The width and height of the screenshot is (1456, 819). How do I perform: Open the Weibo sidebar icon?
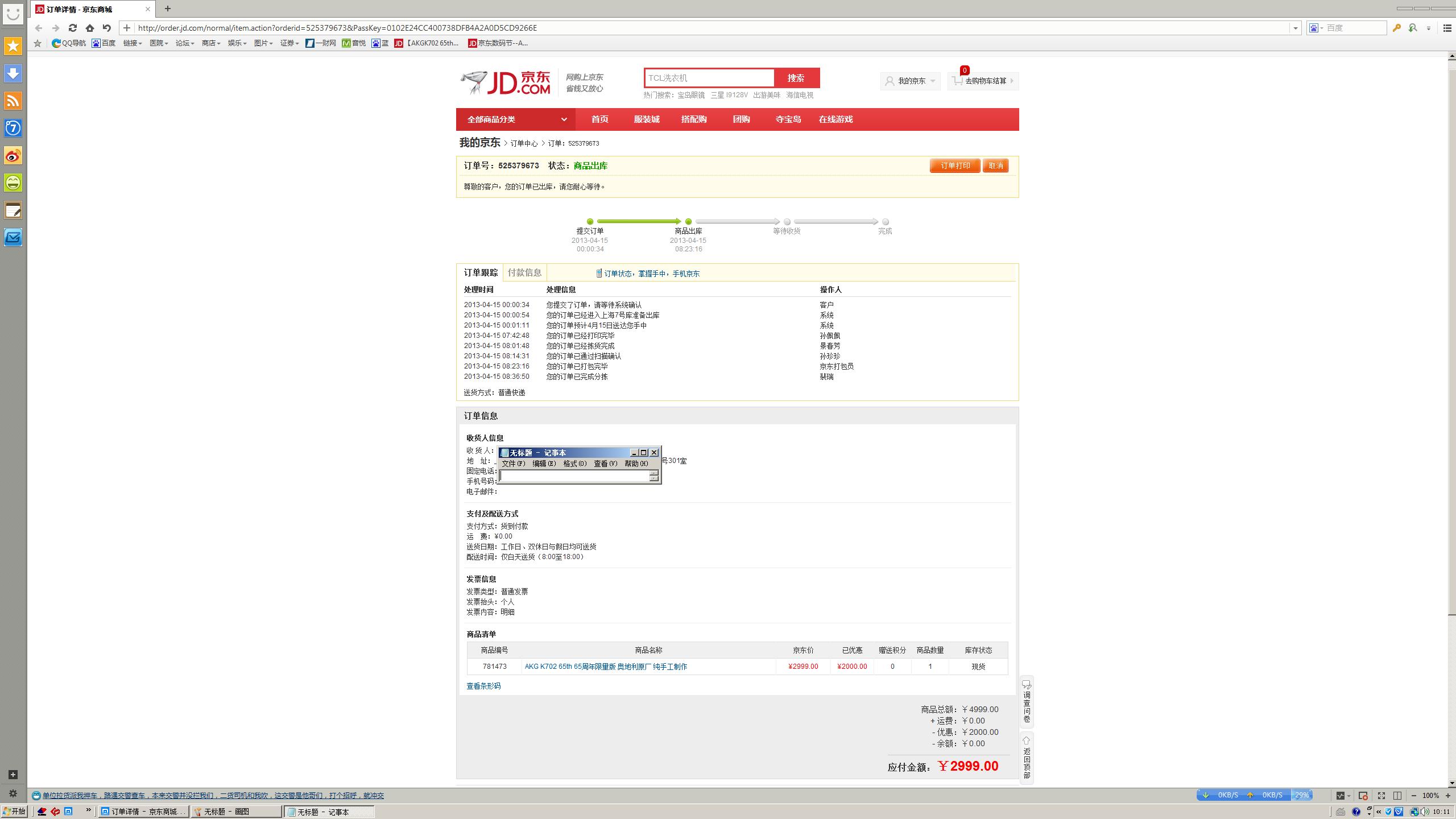13,155
